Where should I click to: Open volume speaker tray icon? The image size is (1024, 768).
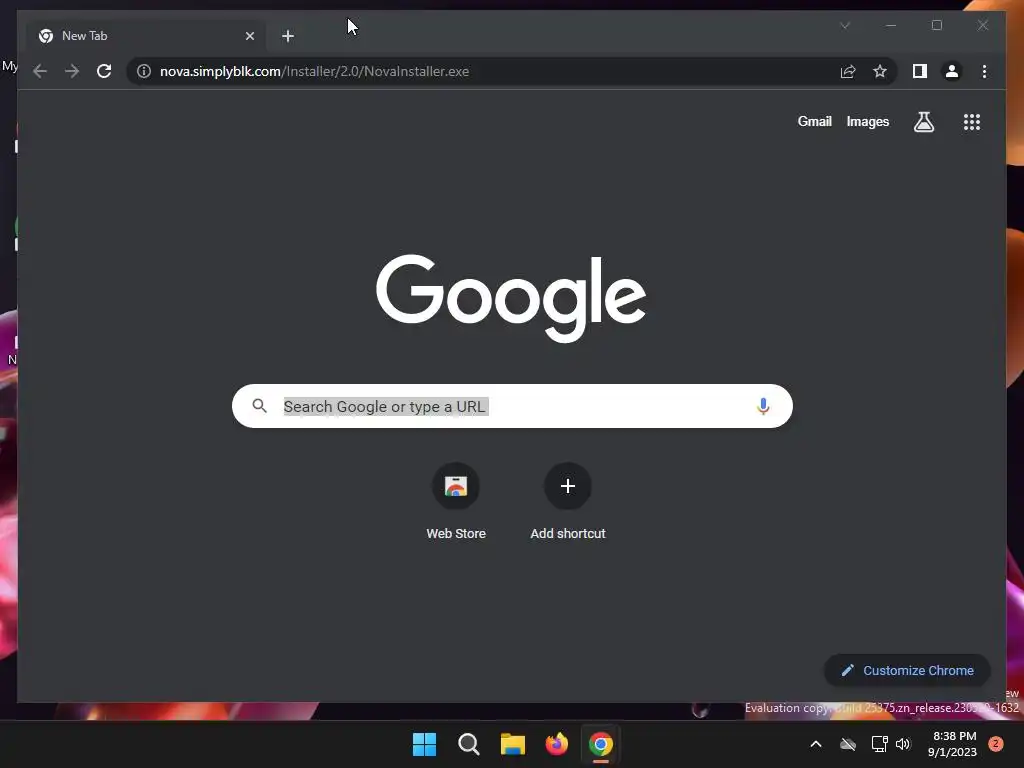point(903,744)
